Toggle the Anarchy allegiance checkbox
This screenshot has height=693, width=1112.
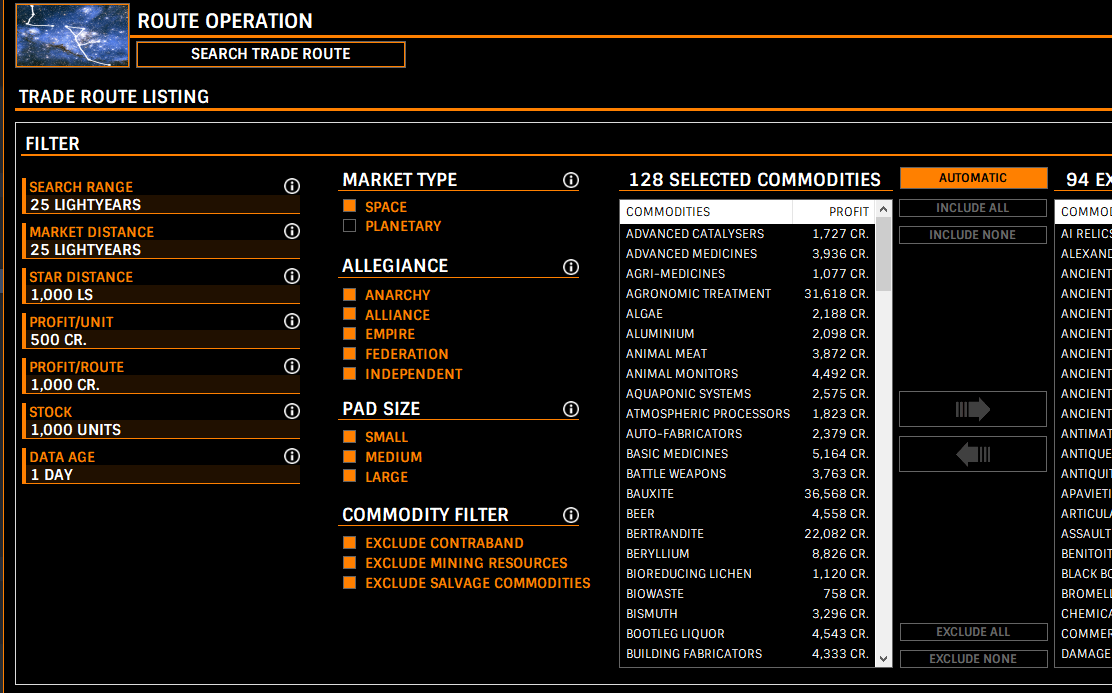(x=350, y=294)
